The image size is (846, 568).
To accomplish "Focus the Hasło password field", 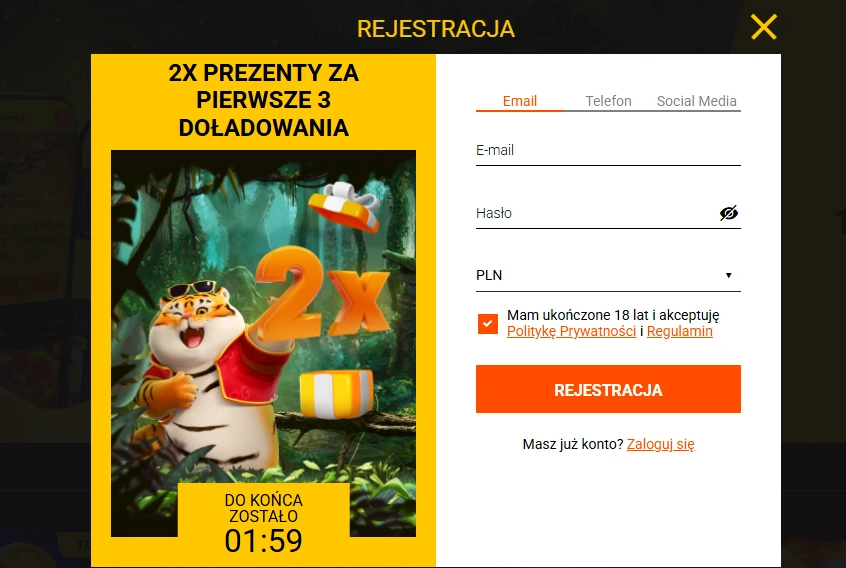I will click(596, 213).
